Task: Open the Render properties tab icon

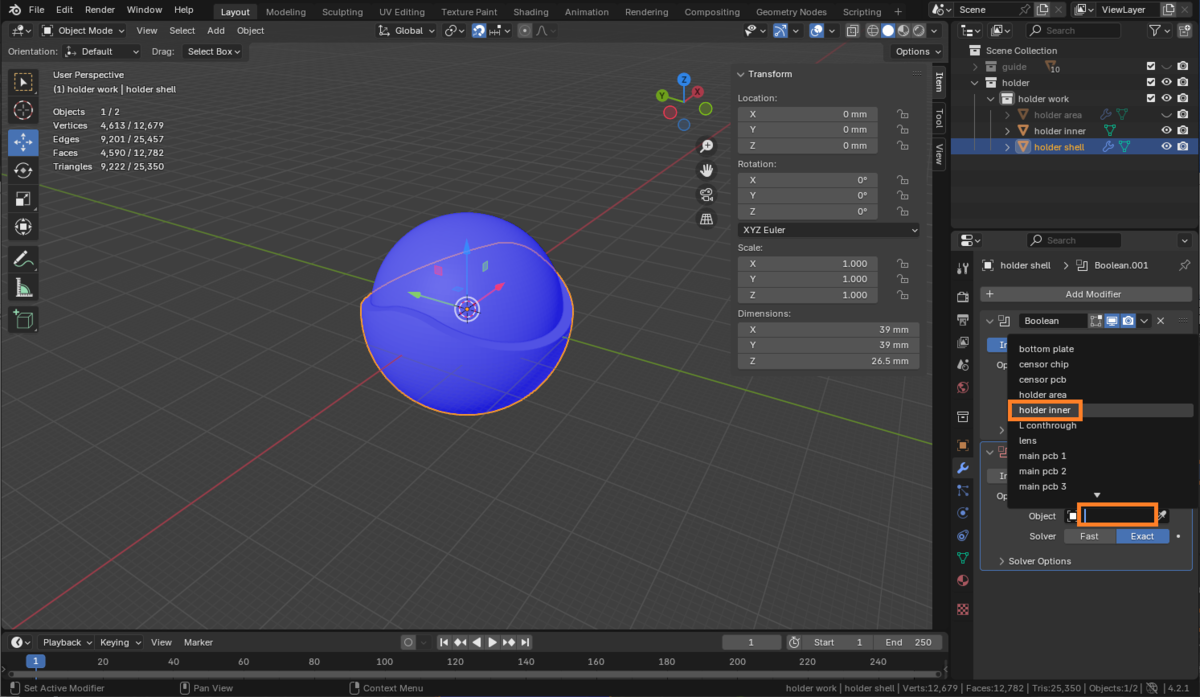Action: coord(963,297)
